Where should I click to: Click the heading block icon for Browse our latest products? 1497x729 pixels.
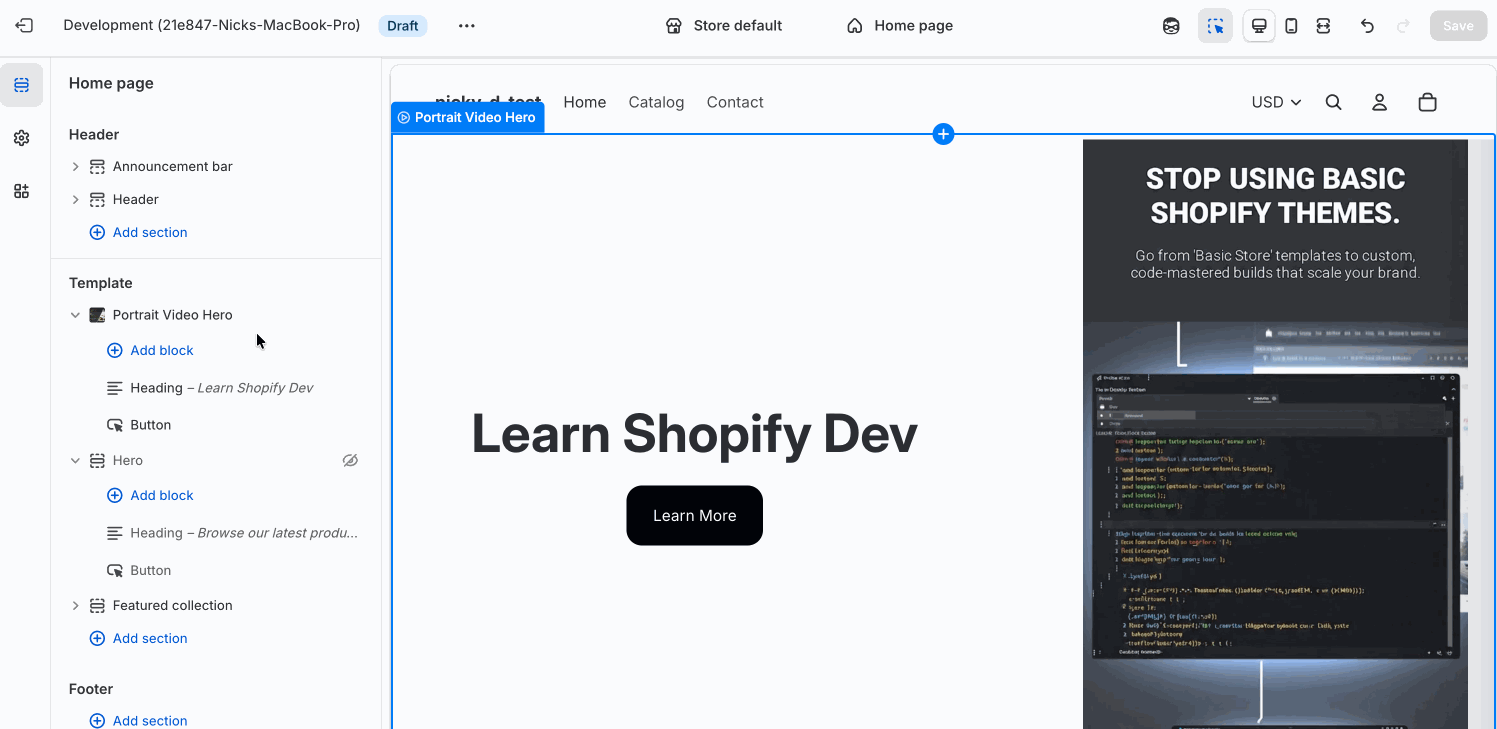coord(115,533)
